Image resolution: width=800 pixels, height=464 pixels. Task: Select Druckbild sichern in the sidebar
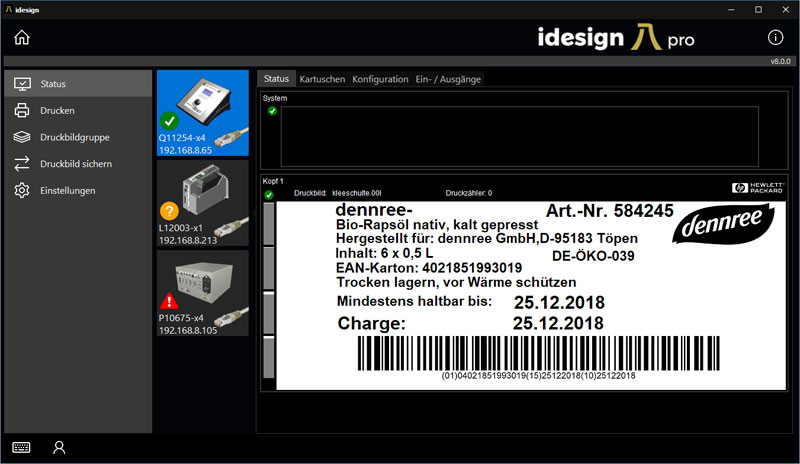pos(78,164)
